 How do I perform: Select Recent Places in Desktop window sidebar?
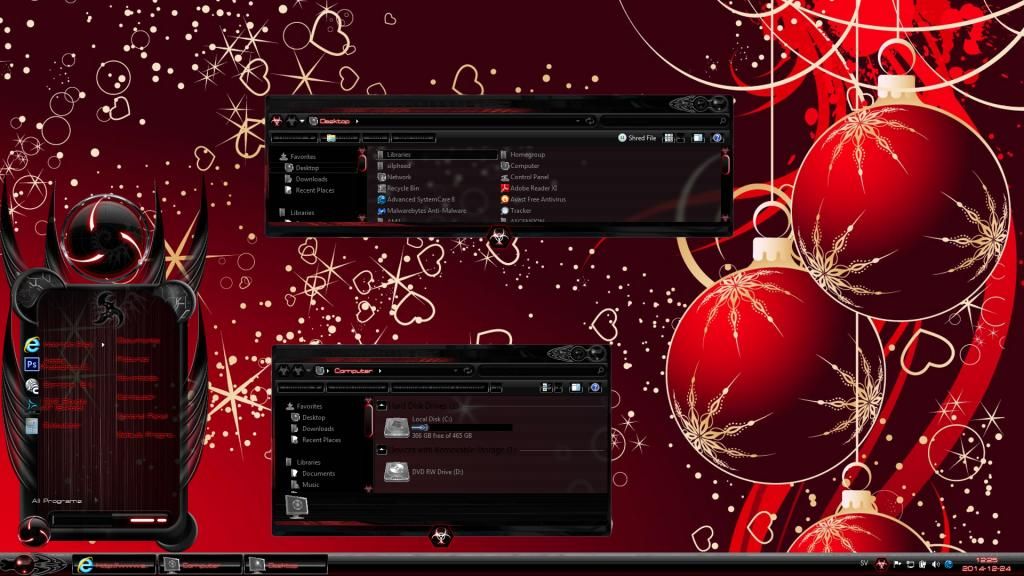point(310,190)
